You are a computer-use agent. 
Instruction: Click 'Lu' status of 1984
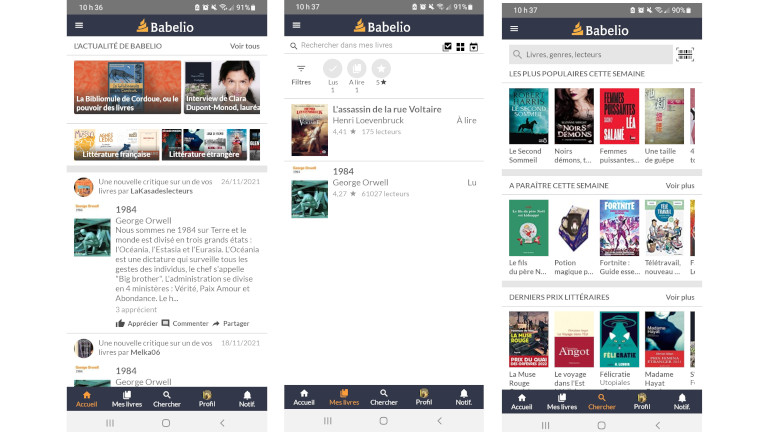[472, 183]
